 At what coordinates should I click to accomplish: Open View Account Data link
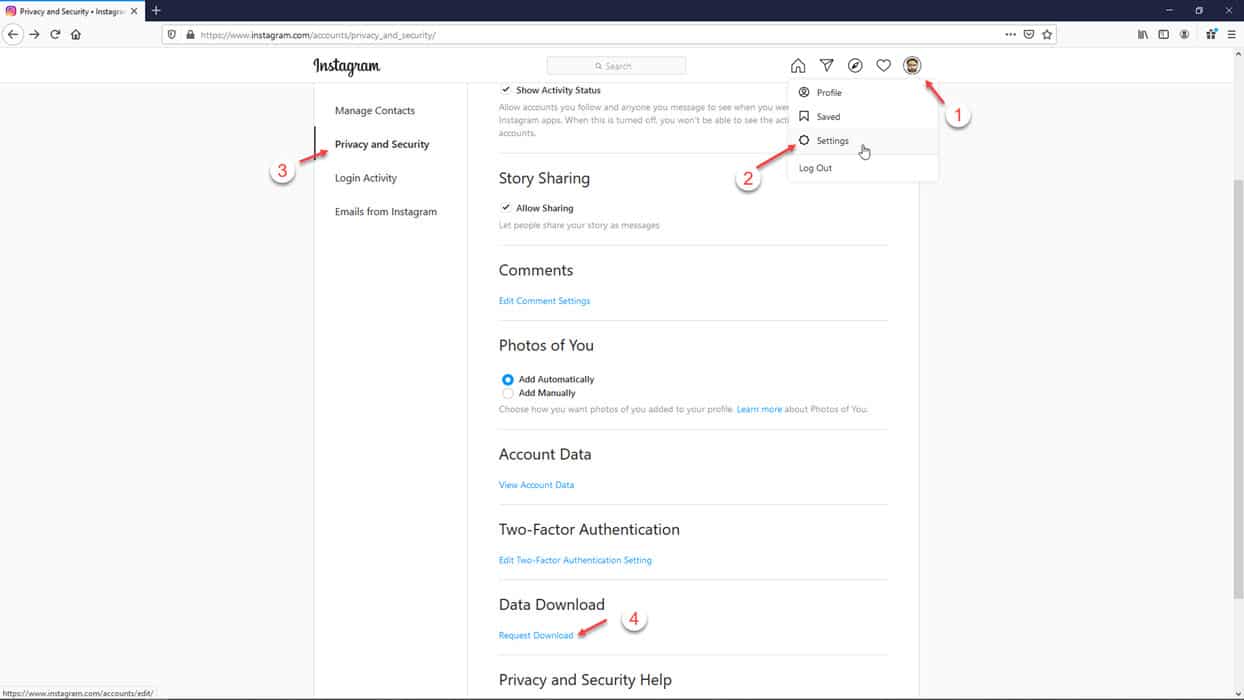[x=536, y=485]
